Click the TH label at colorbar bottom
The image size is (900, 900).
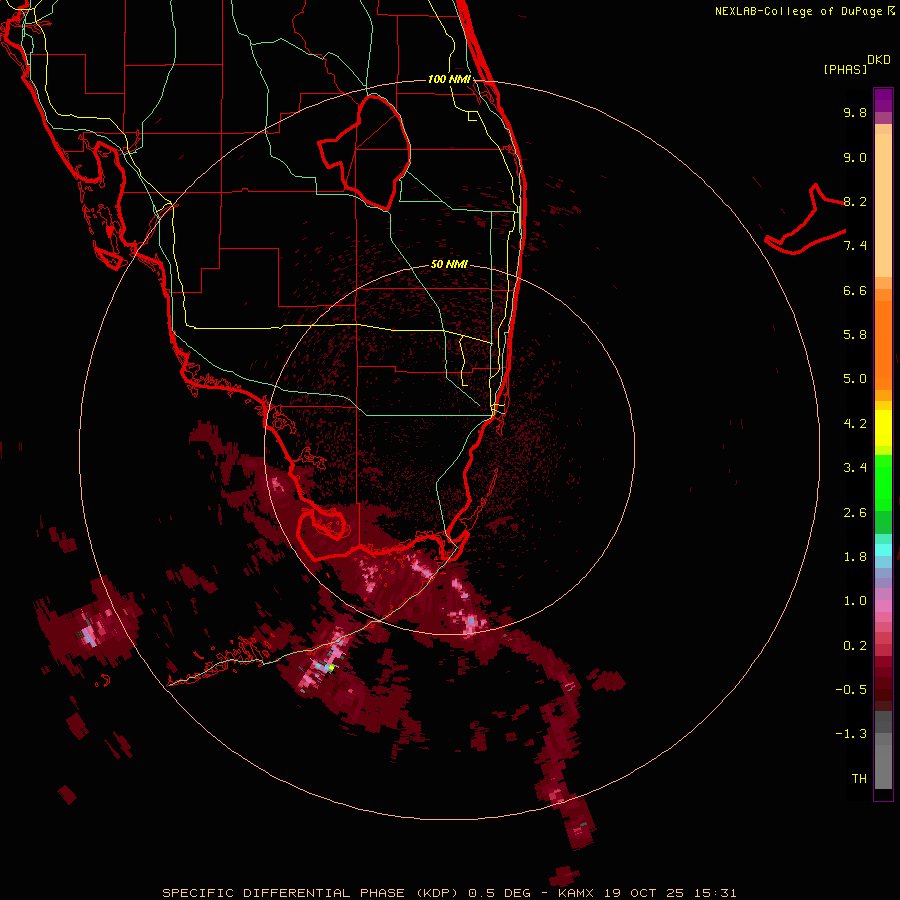tap(859, 779)
